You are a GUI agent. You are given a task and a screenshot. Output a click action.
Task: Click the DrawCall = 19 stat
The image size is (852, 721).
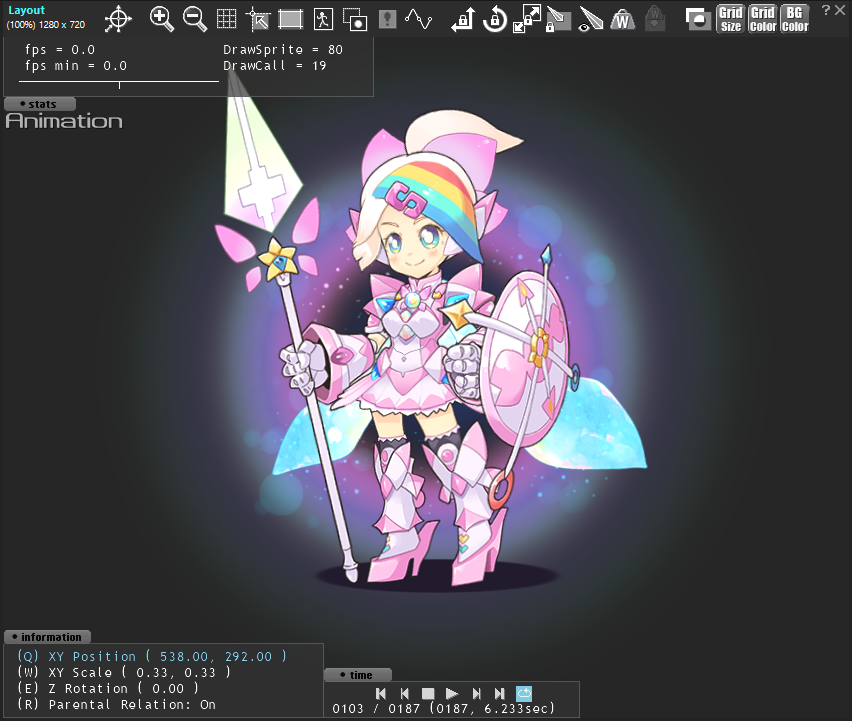274,66
